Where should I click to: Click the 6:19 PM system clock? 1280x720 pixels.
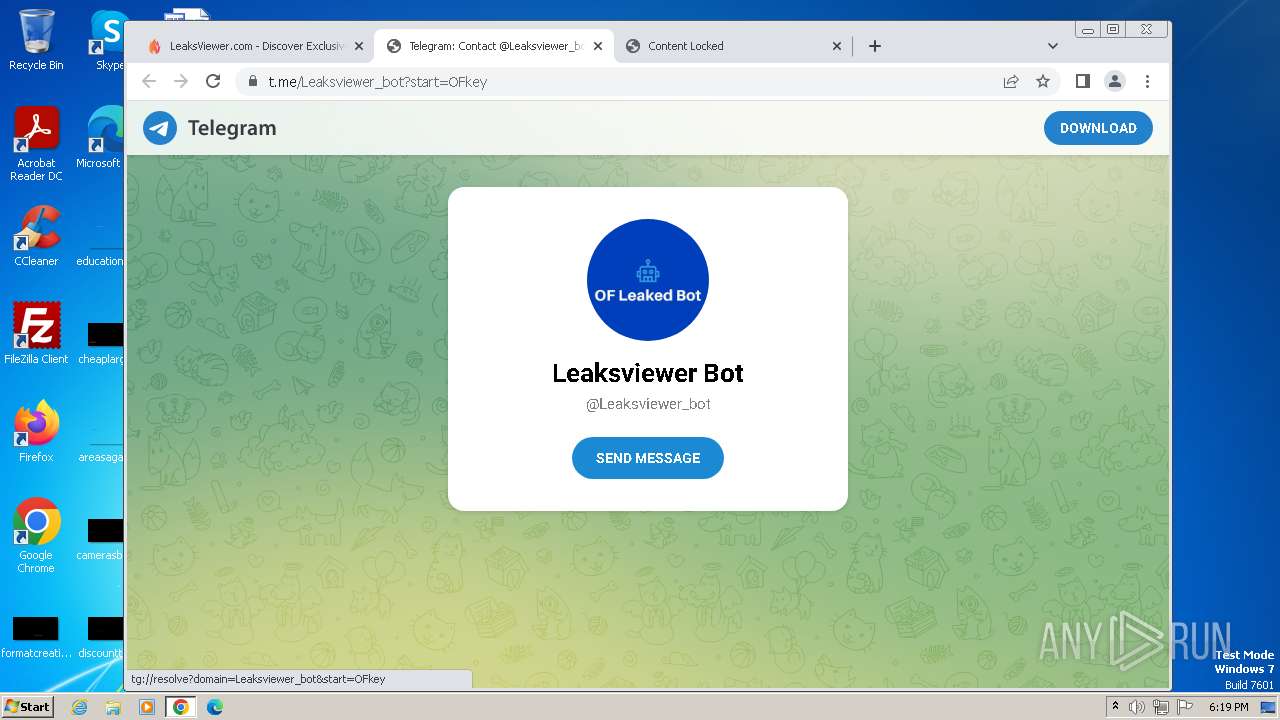tap(1228, 707)
